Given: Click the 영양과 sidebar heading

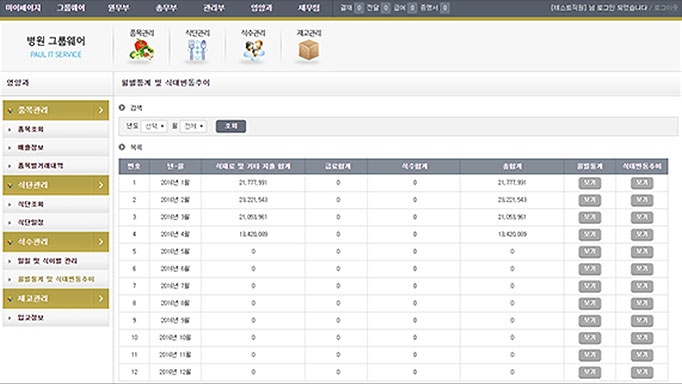Looking at the screenshot, I should tap(18, 83).
